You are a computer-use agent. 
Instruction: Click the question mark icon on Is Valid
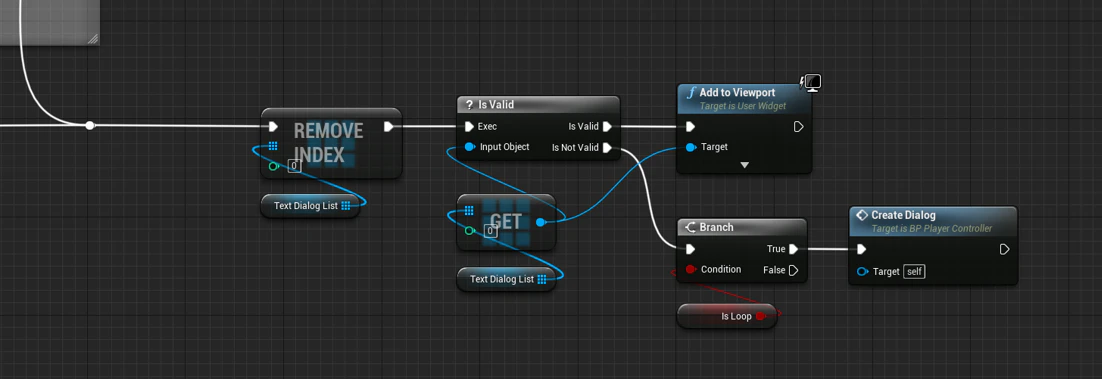[x=469, y=104]
